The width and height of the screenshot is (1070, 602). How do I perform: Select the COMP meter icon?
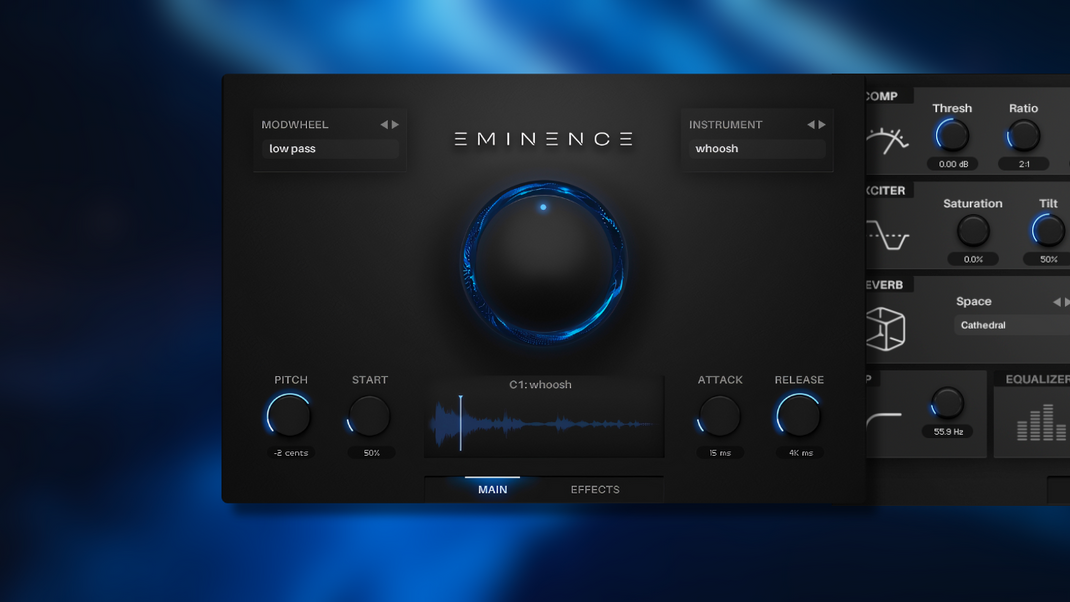point(888,141)
